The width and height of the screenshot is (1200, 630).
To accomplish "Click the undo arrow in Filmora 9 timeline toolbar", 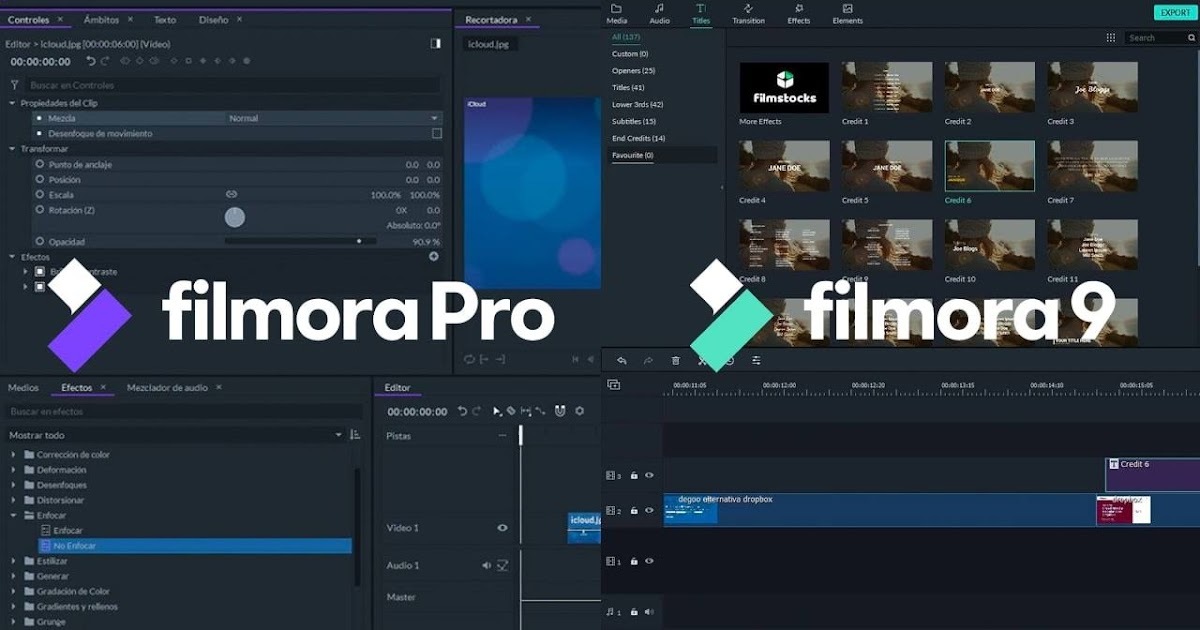I will pos(621,360).
